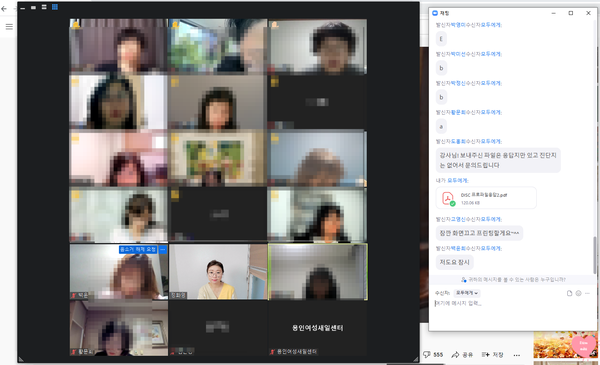Click the share (공유) arrow icon
The height and width of the screenshot is (365, 600).
click(455, 355)
